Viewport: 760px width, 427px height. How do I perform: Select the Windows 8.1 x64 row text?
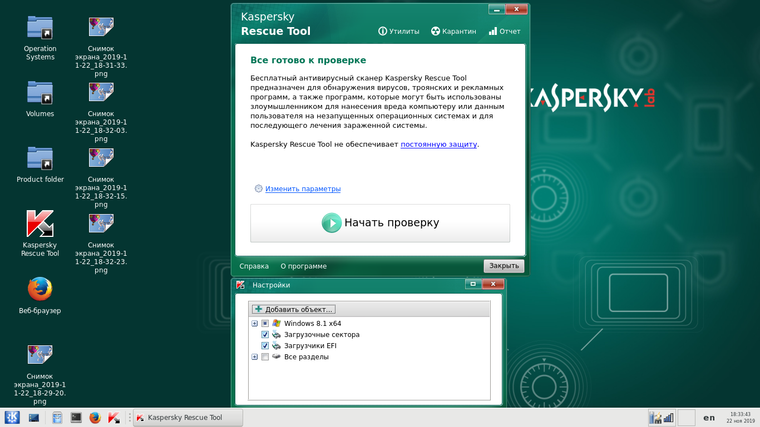tap(312, 323)
